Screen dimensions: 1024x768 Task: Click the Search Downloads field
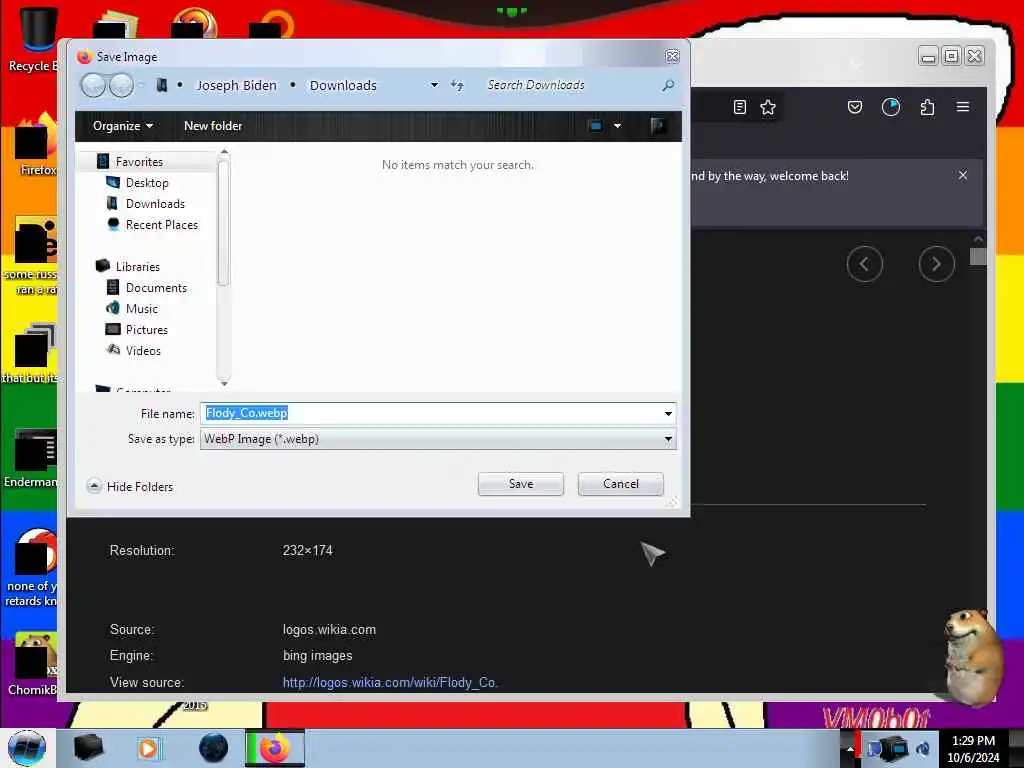point(569,86)
